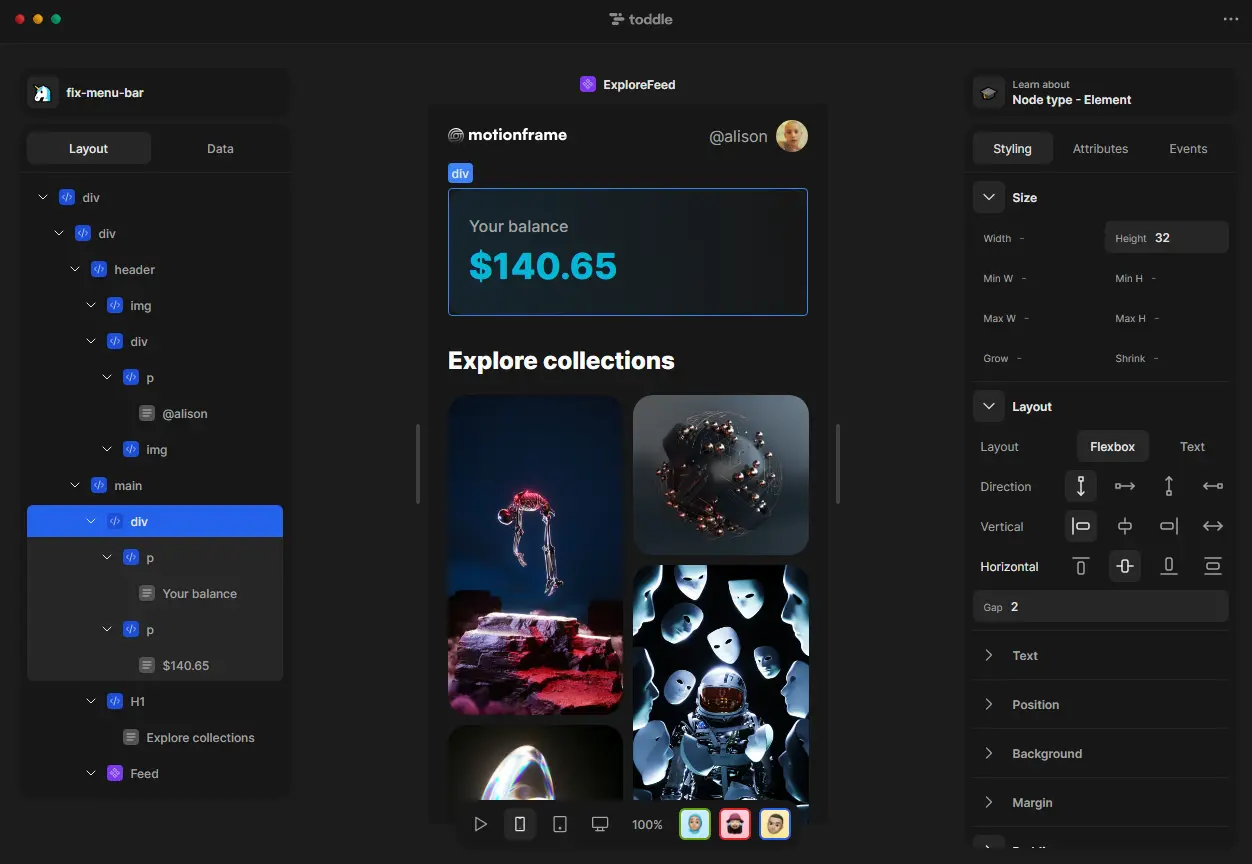Switch to the Attributes tab
This screenshot has width=1252, height=864.
tap(1100, 149)
